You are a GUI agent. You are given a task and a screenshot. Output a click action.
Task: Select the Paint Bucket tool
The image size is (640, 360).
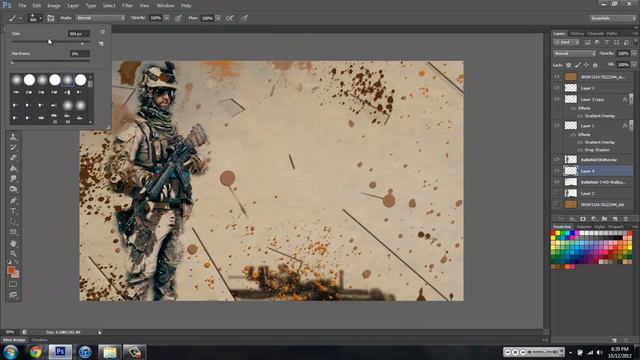click(x=13, y=168)
